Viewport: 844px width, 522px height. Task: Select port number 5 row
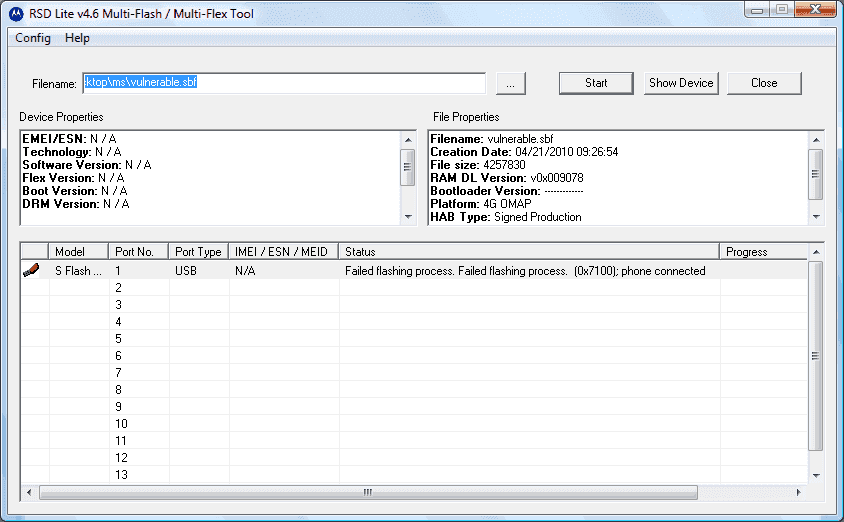coord(413,338)
